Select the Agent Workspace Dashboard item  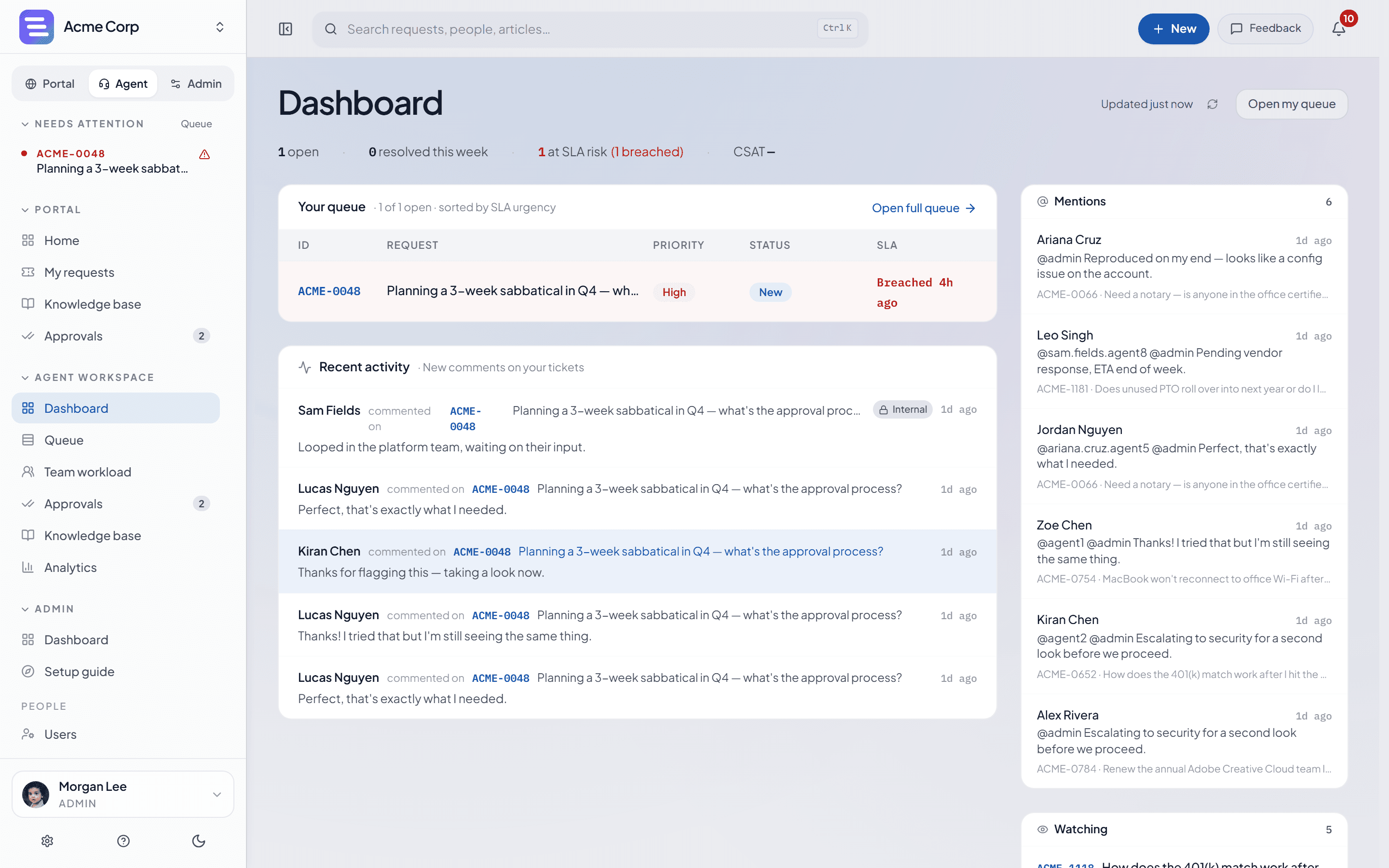coord(115,408)
